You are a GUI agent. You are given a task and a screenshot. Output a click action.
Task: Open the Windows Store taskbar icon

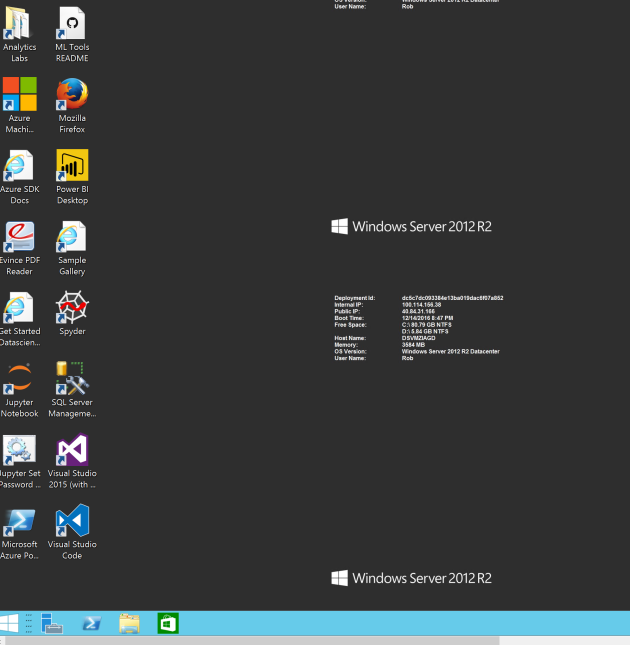(168, 623)
